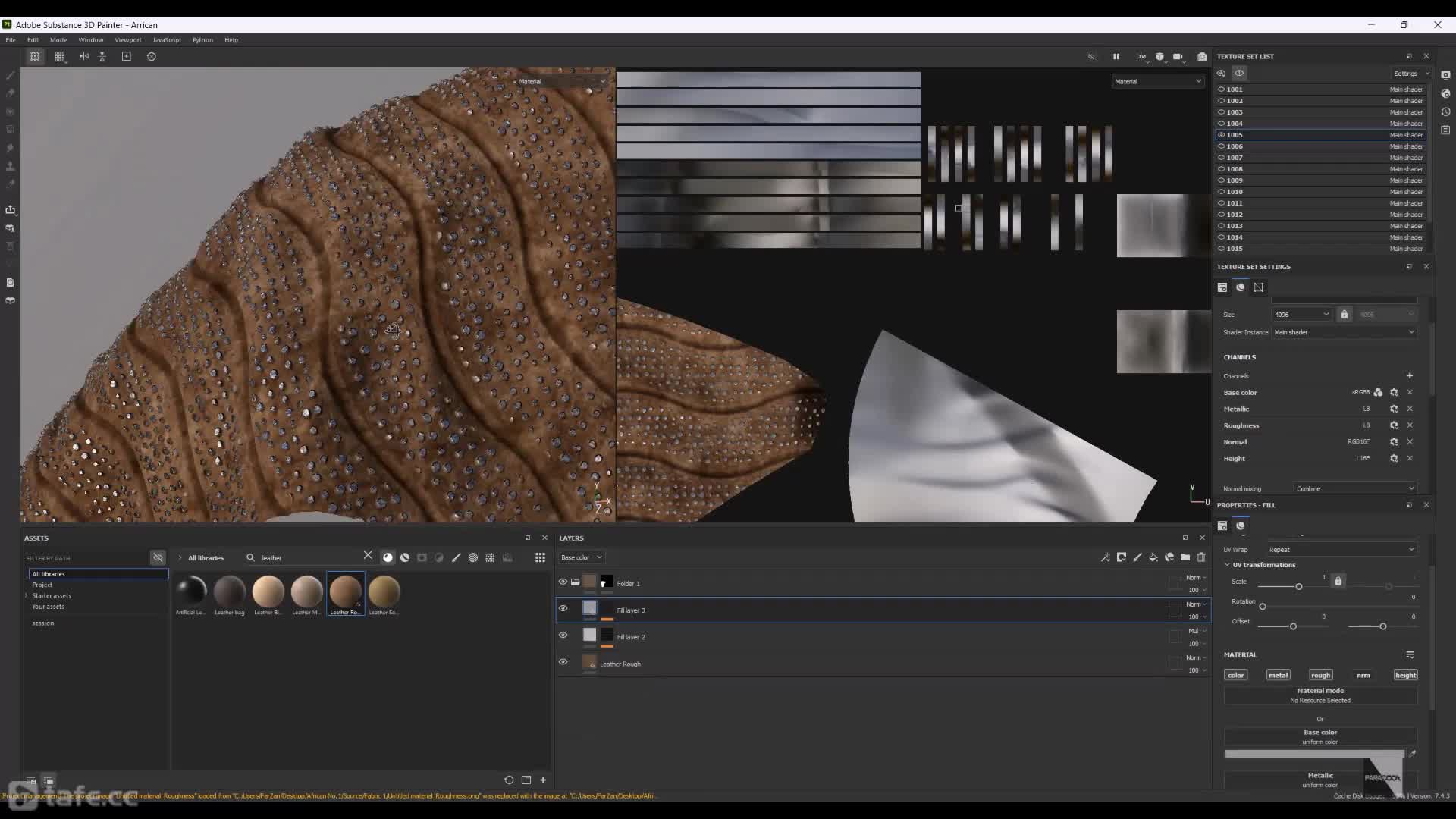The image size is (1456, 819).
Task: Open the UV Wrap Repeat dropdown
Action: pyautogui.click(x=1341, y=549)
